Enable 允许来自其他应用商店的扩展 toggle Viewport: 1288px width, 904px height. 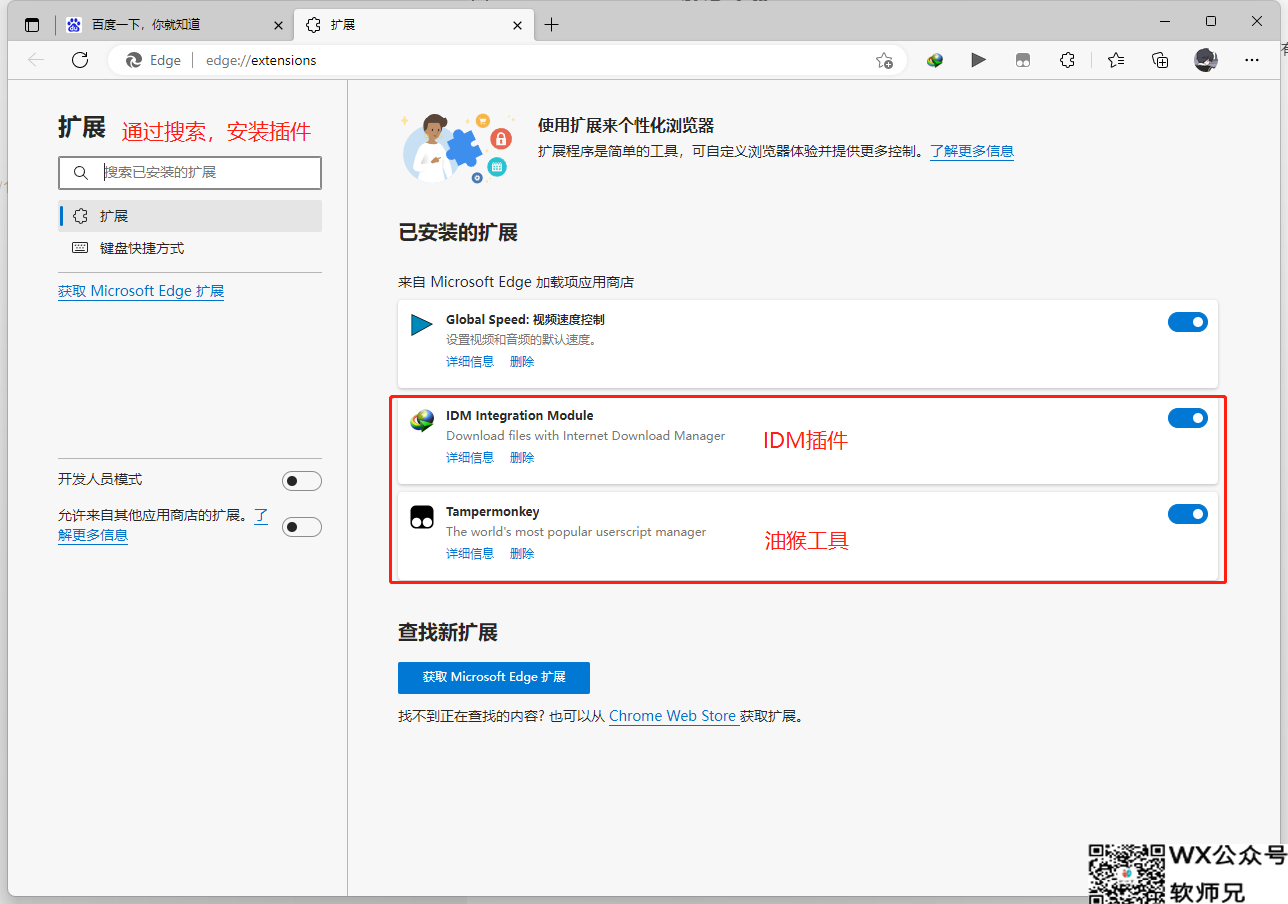[302, 527]
